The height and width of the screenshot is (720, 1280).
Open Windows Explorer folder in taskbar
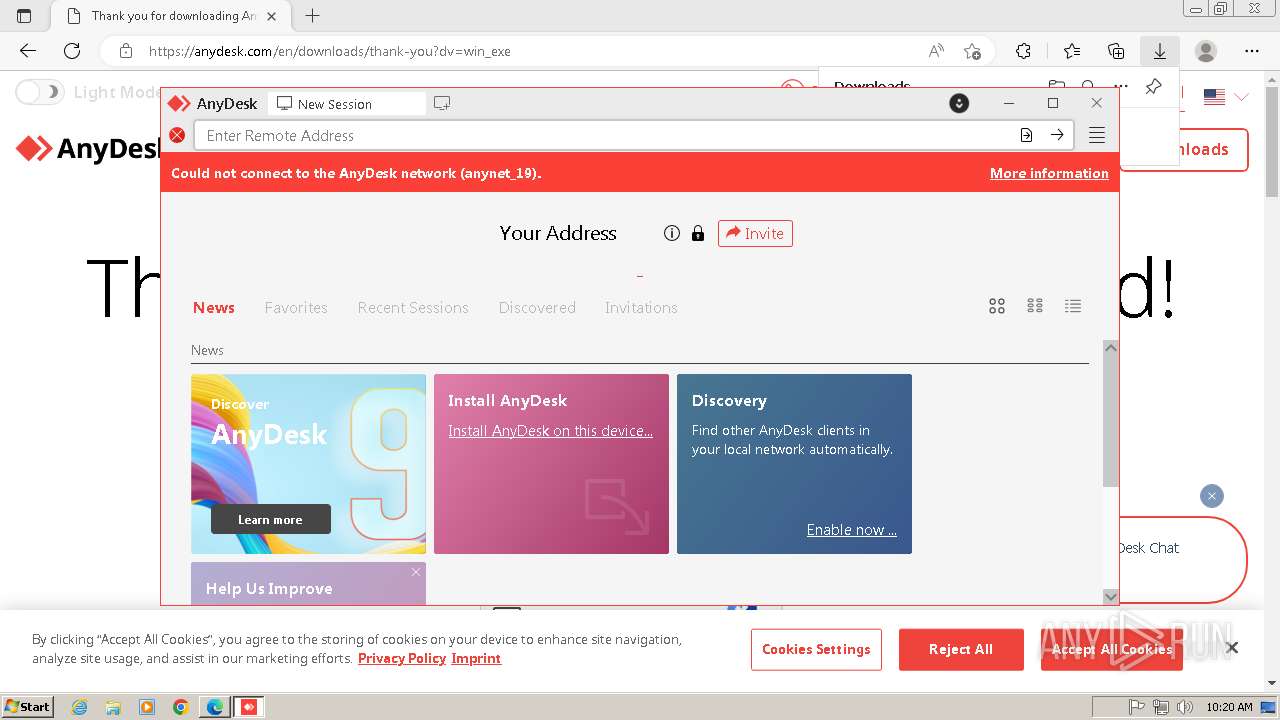click(113, 707)
